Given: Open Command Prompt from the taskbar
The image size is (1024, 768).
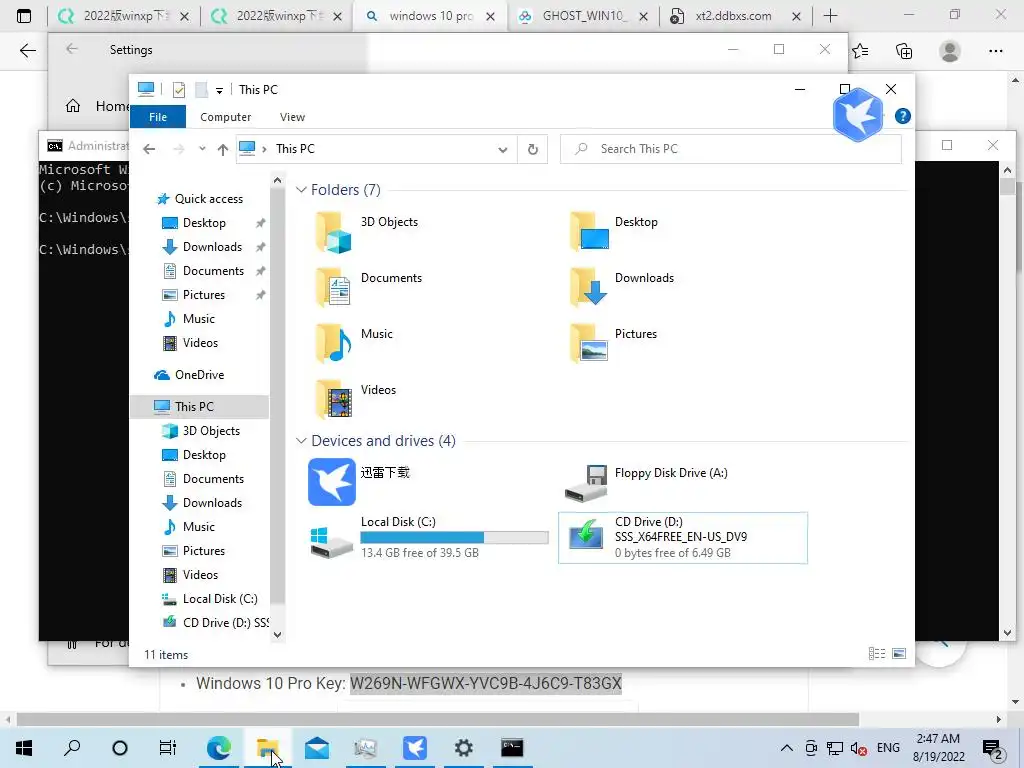Looking at the screenshot, I should click(512, 747).
